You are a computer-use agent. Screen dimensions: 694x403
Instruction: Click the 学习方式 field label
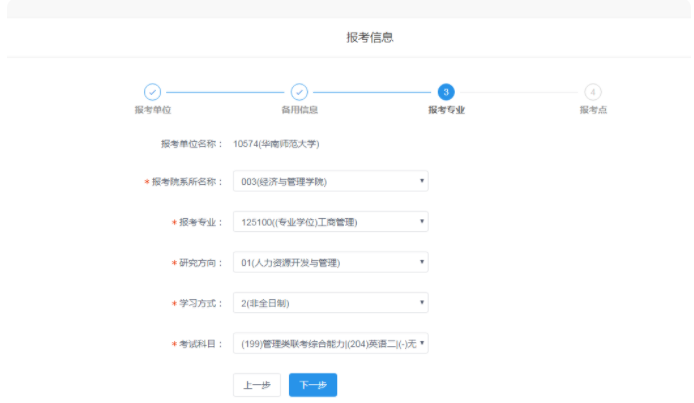[201, 303]
